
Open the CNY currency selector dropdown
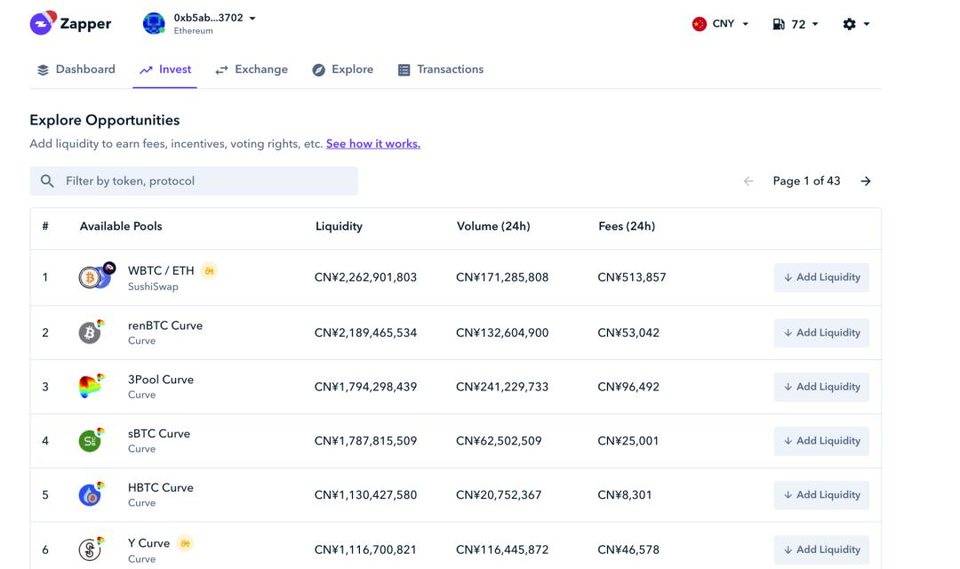pos(720,24)
